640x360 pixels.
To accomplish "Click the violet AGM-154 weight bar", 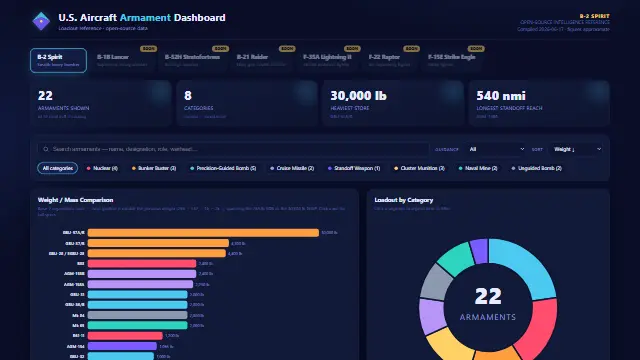I will (122, 346).
